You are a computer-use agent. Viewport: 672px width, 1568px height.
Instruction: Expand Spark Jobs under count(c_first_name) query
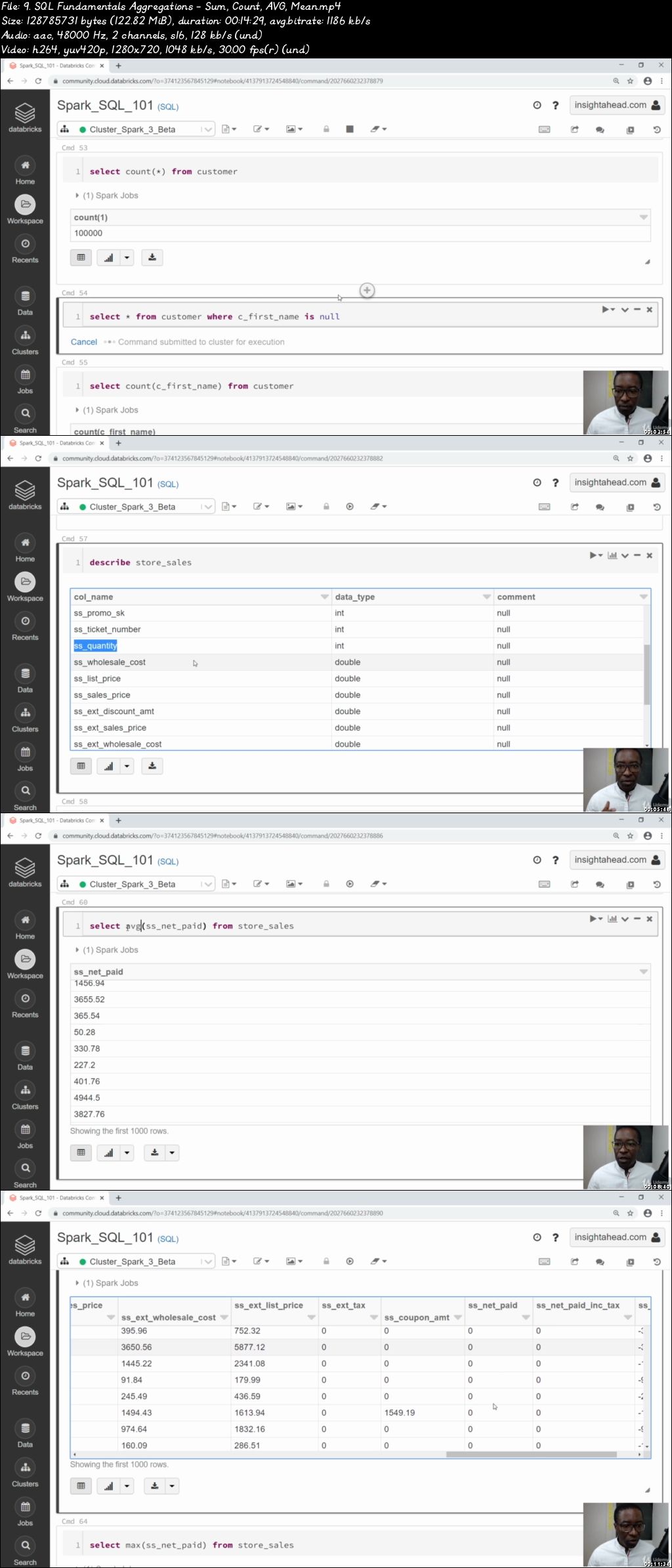pyautogui.click(x=108, y=410)
